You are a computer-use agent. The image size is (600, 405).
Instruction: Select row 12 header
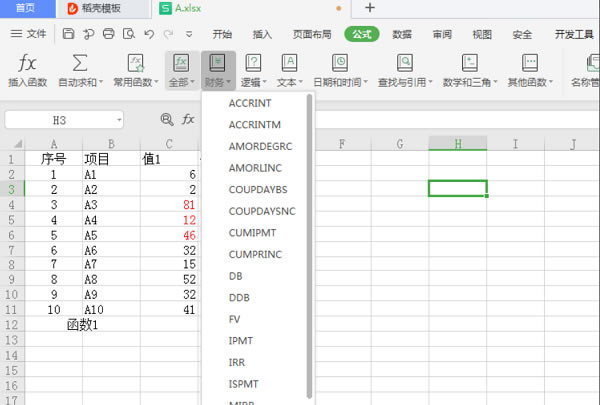click(11, 325)
